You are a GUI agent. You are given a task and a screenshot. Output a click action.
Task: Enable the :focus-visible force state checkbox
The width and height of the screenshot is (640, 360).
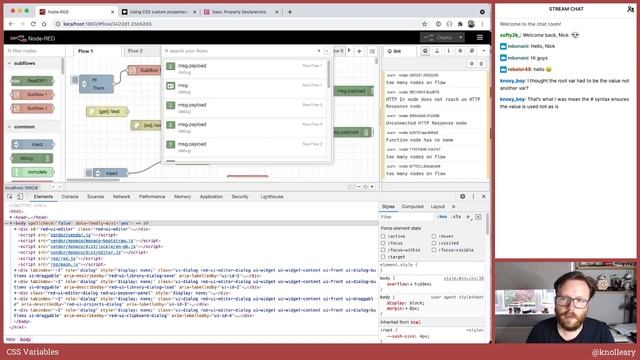tap(434, 250)
